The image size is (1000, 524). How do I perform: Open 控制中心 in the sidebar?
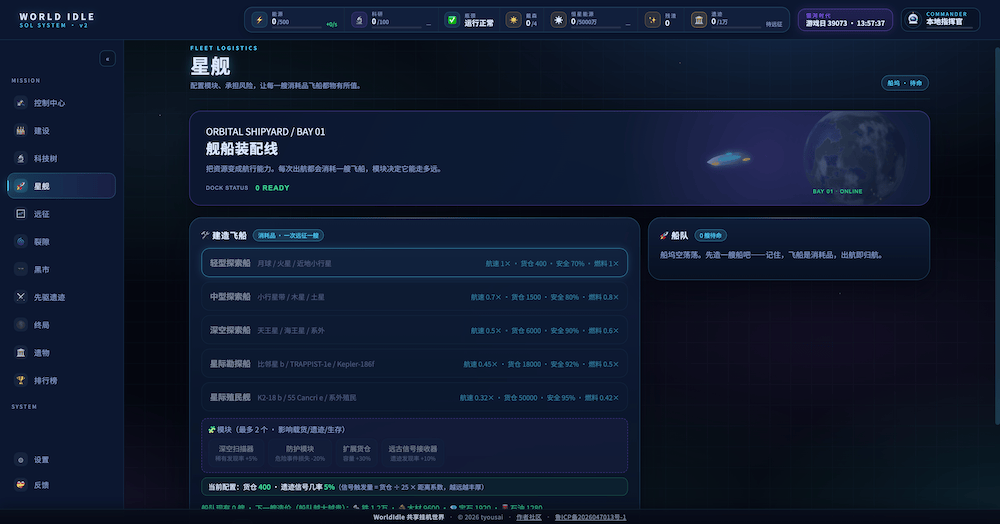61,103
